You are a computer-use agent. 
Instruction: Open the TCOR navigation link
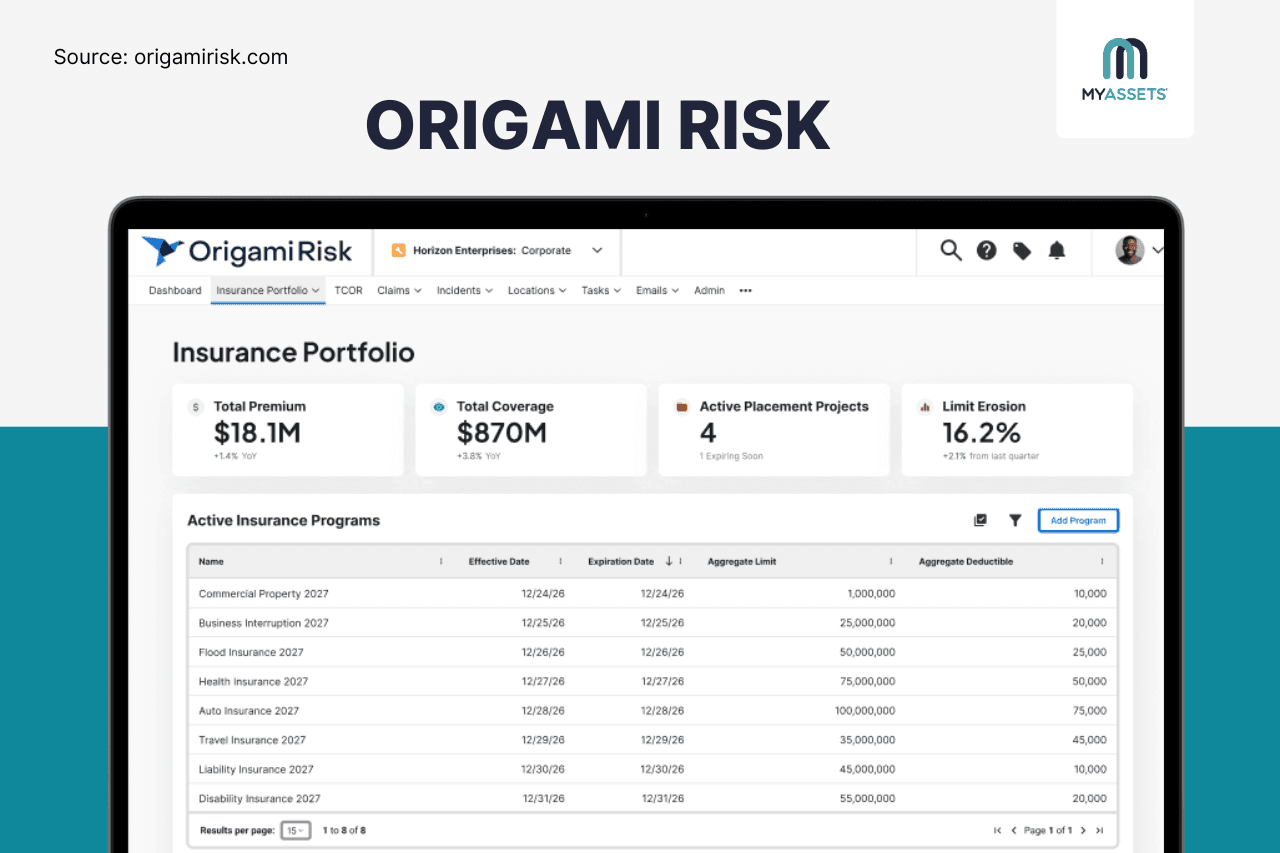tap(348, 290)
